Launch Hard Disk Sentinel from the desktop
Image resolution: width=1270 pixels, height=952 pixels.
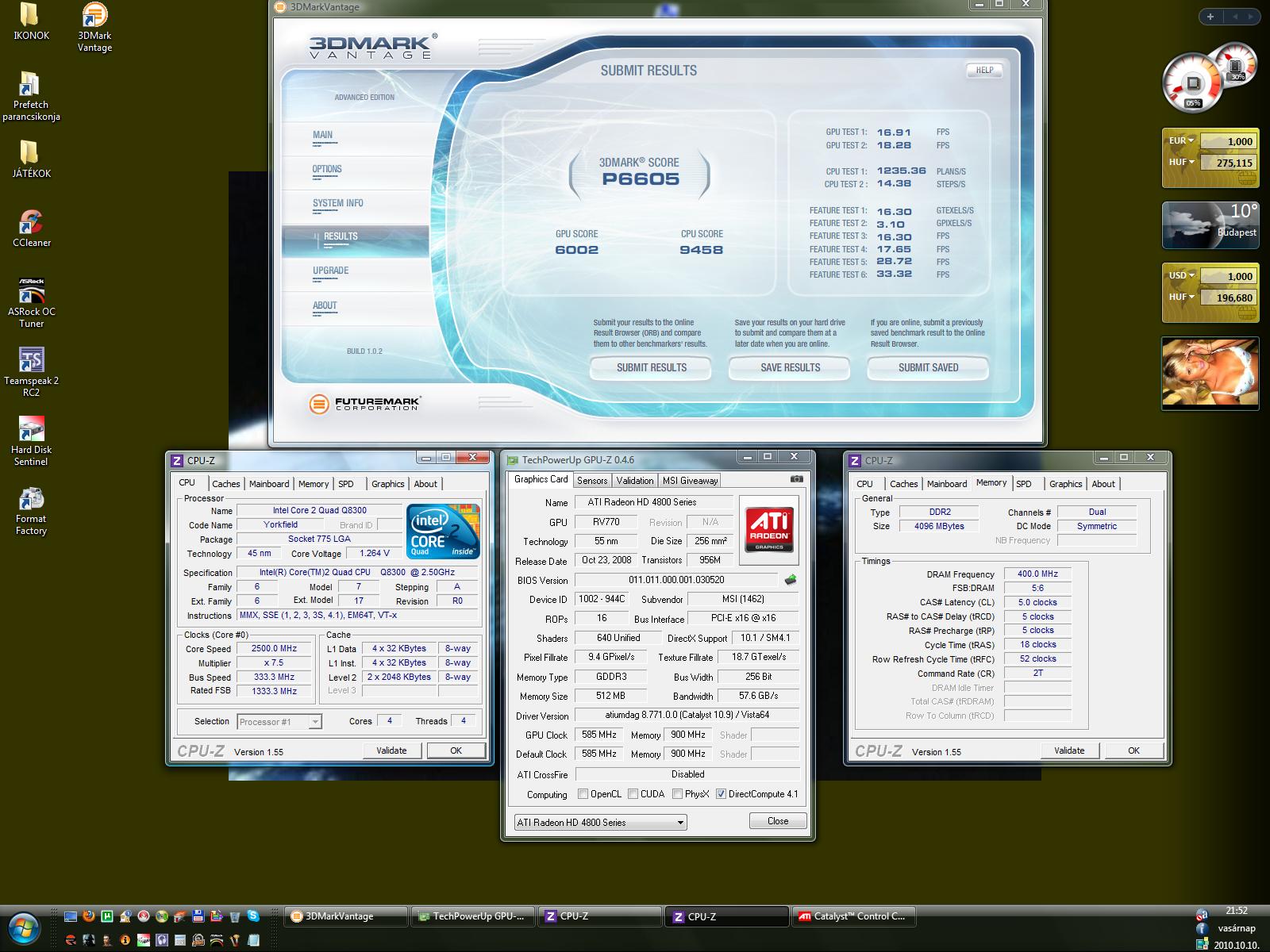pos(31,441)
